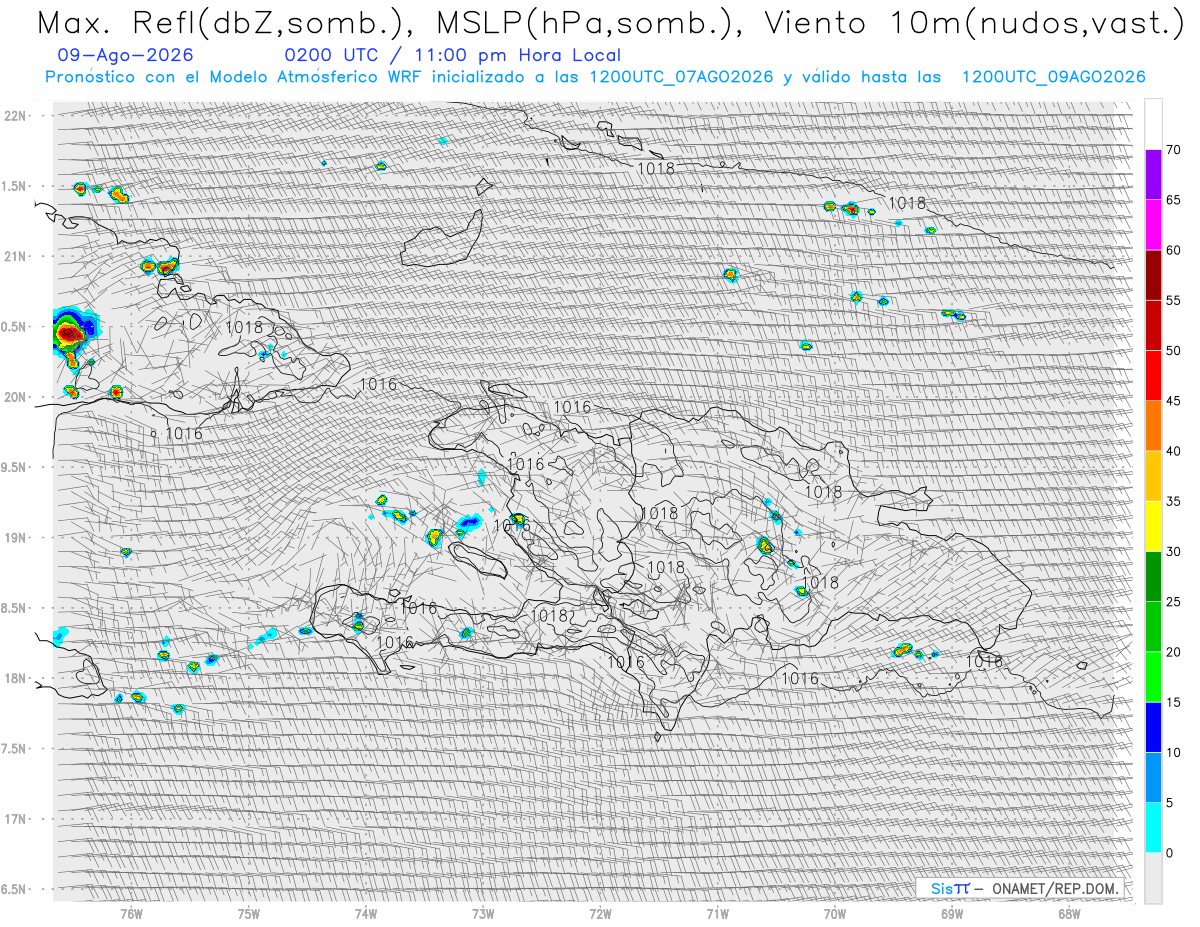
Task: Select the magenta 60–65 dBZ colorbar segment
Action: coord(1153,225)
